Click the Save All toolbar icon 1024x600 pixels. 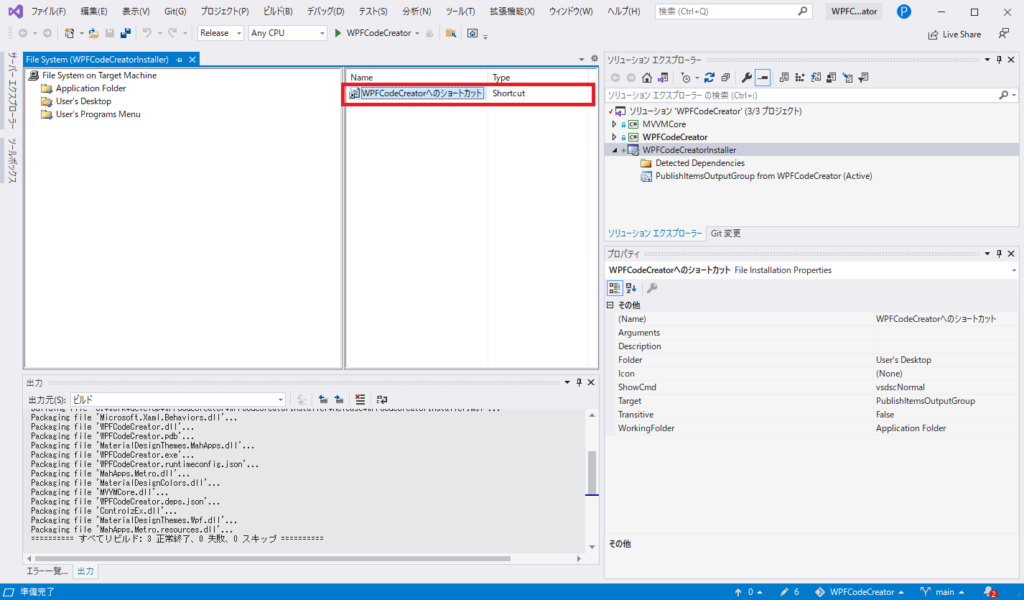125,33
